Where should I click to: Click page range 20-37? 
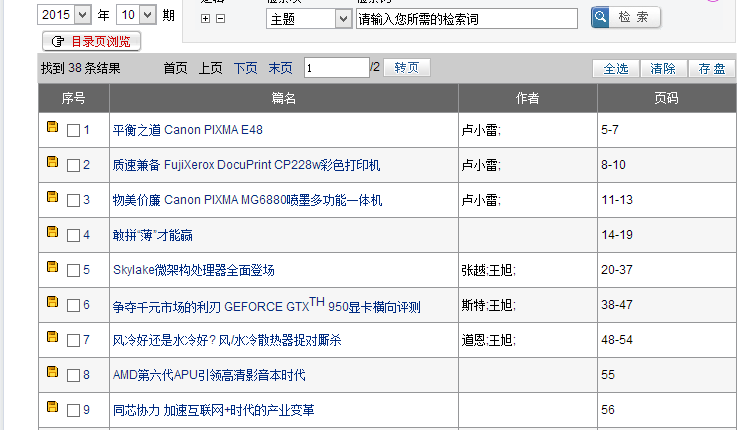point(617,270)
